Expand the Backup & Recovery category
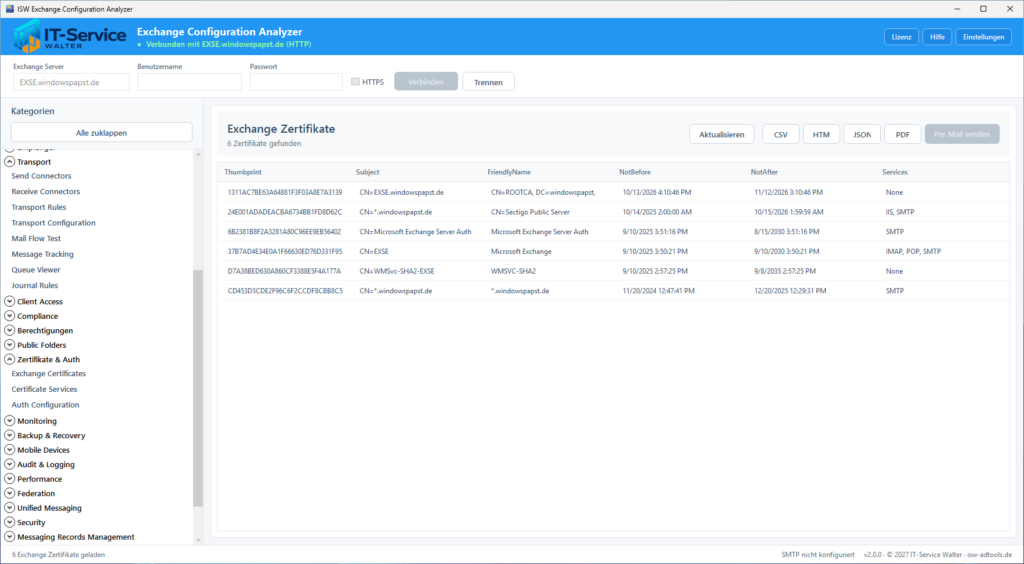Screen dimensions: 1024x564 pyautogui.click(x=10, y=435)
